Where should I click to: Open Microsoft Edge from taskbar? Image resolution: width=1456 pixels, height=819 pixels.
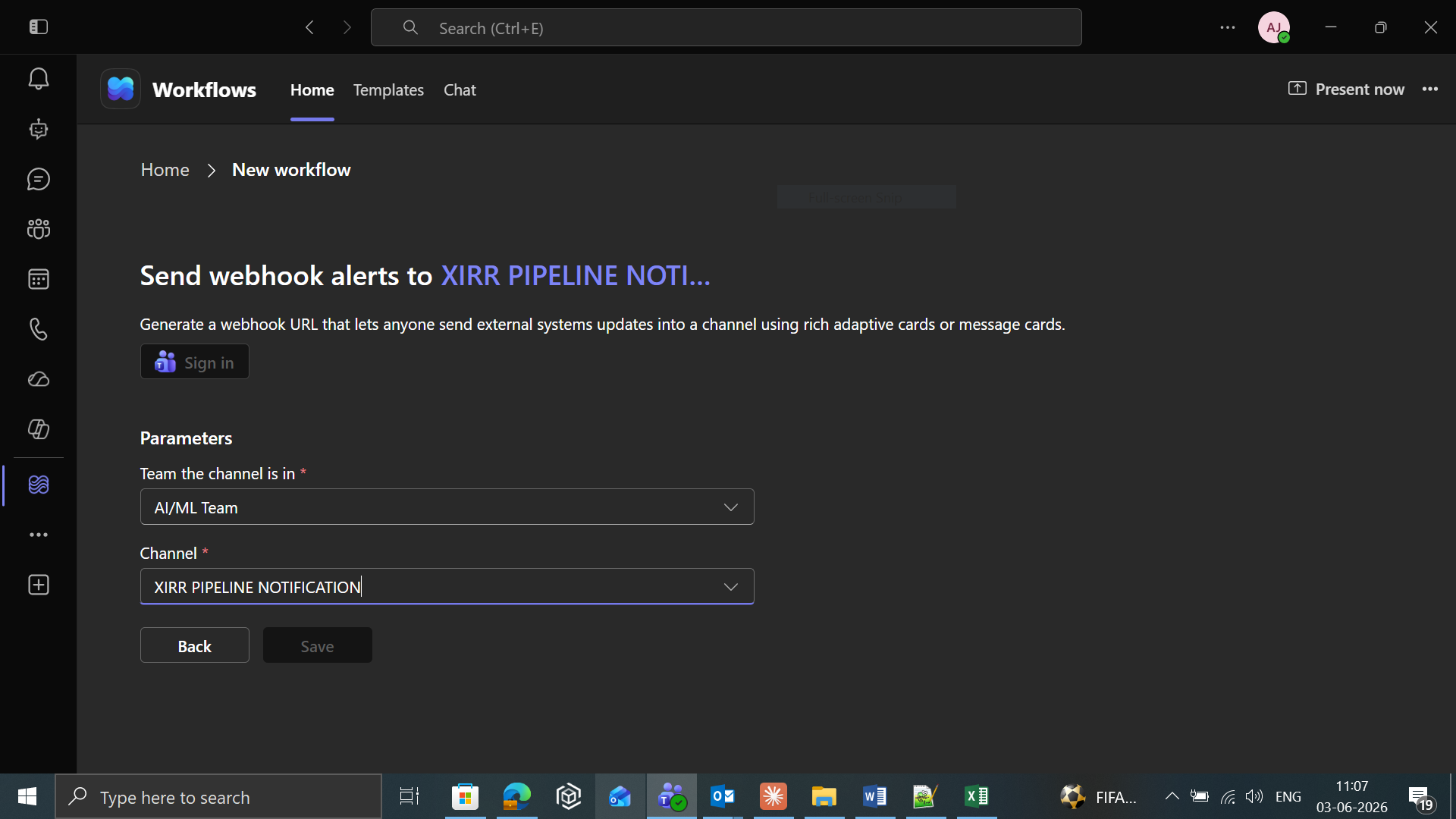point(516,797)
